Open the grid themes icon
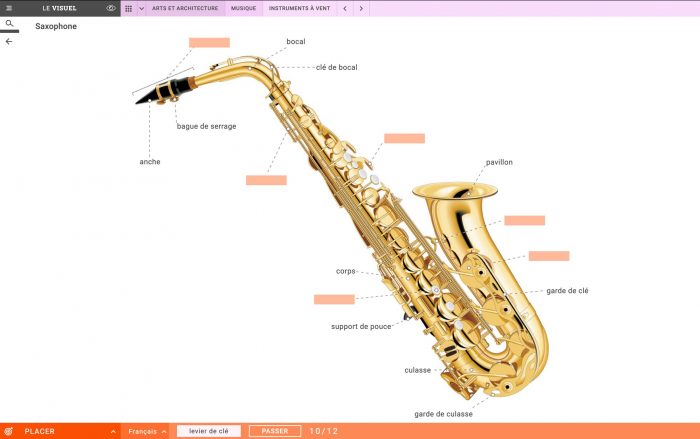Screen dimensions: 700x439 coord(129,8)
